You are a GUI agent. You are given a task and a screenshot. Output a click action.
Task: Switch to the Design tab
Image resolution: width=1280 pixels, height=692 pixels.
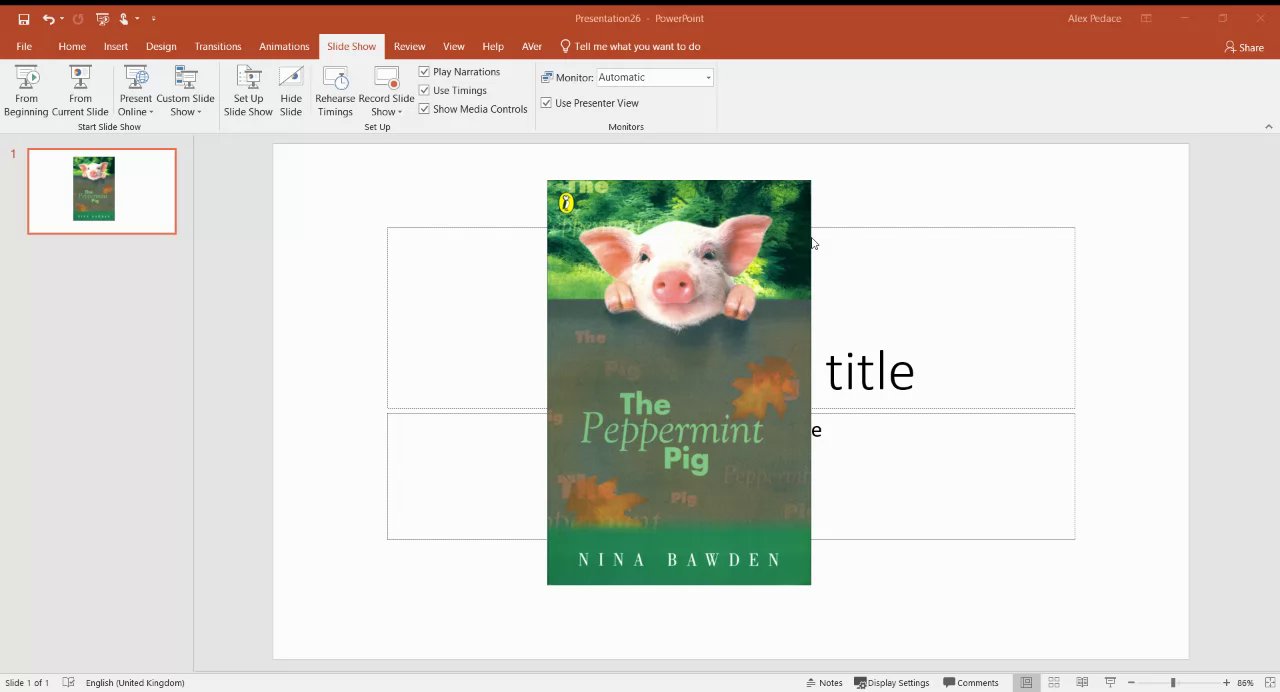click(161, 46)
